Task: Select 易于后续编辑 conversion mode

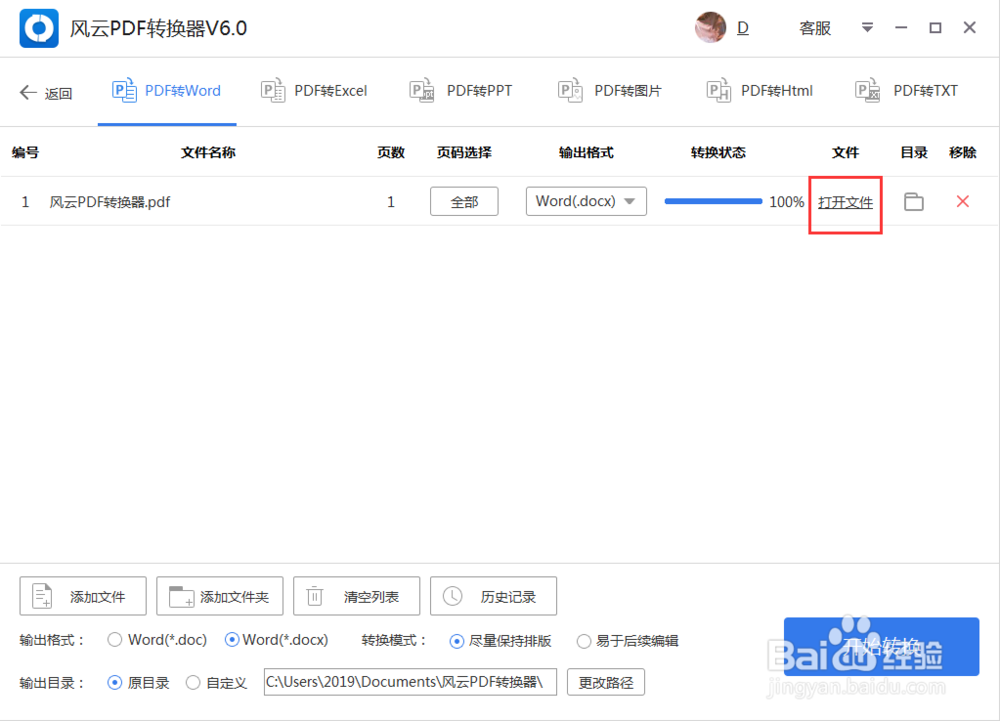Action: coord(584,641)
